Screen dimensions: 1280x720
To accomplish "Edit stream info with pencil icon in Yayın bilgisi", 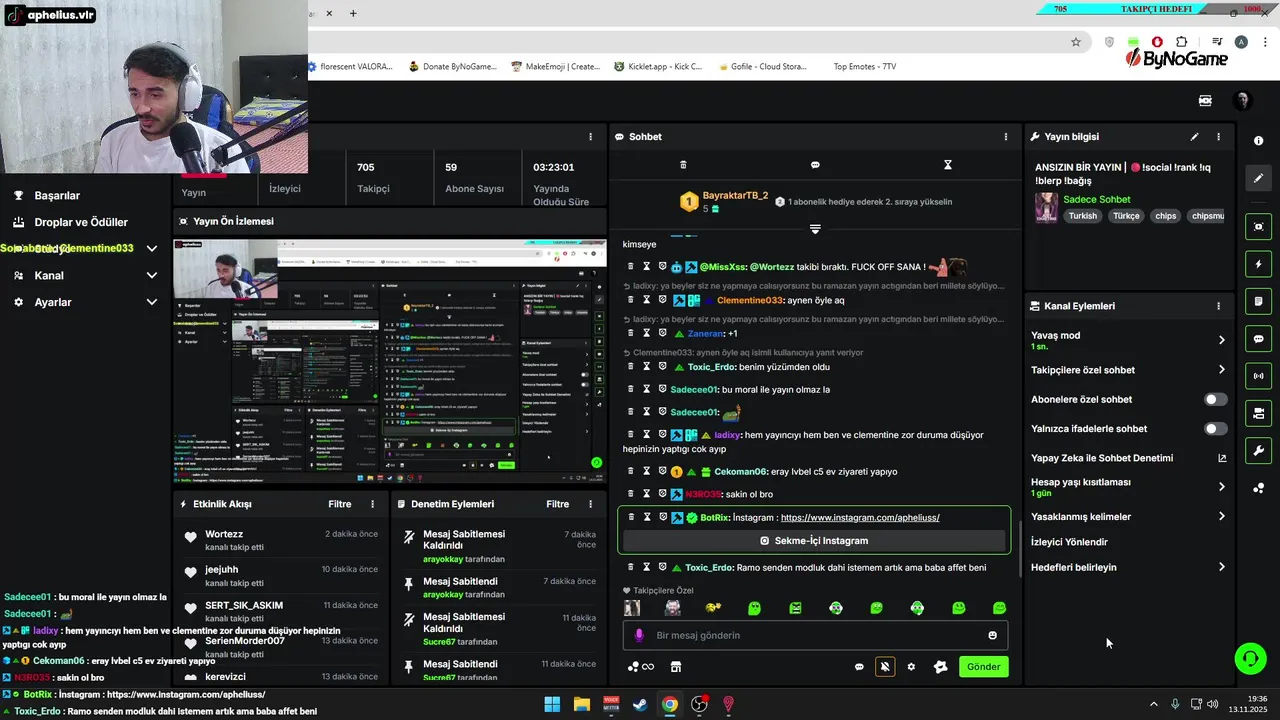I will [1194, 137].
